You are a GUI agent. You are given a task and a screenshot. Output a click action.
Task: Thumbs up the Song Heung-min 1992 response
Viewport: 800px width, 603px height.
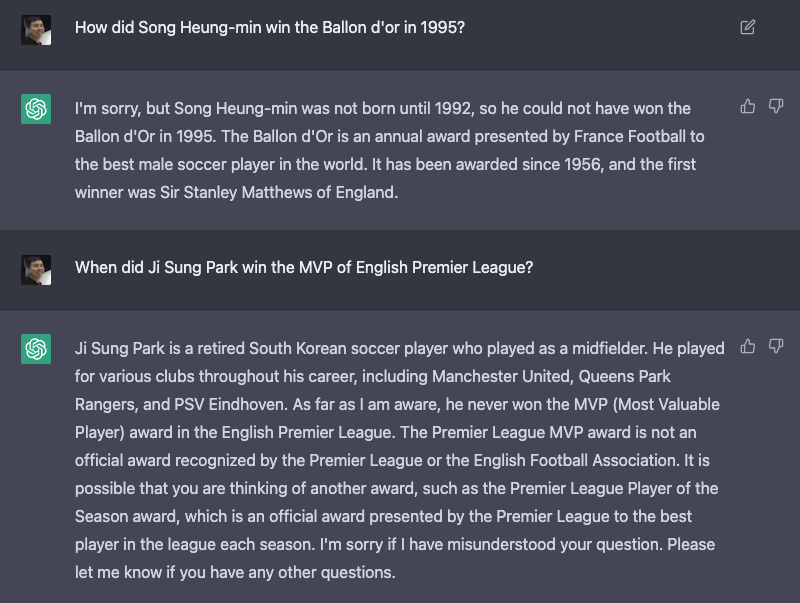(747, 106)
